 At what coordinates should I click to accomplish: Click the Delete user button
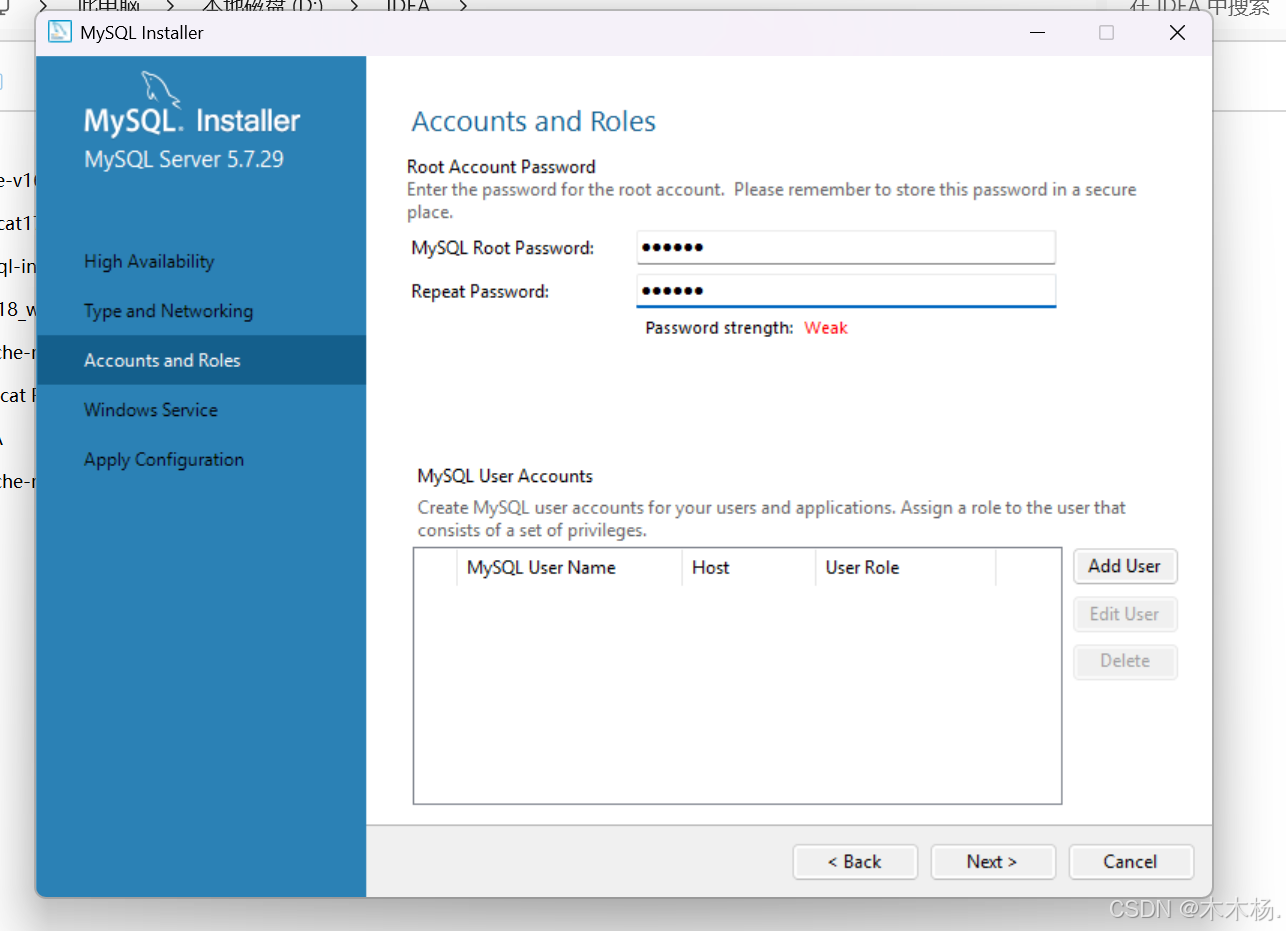(x=1125, y=661)
